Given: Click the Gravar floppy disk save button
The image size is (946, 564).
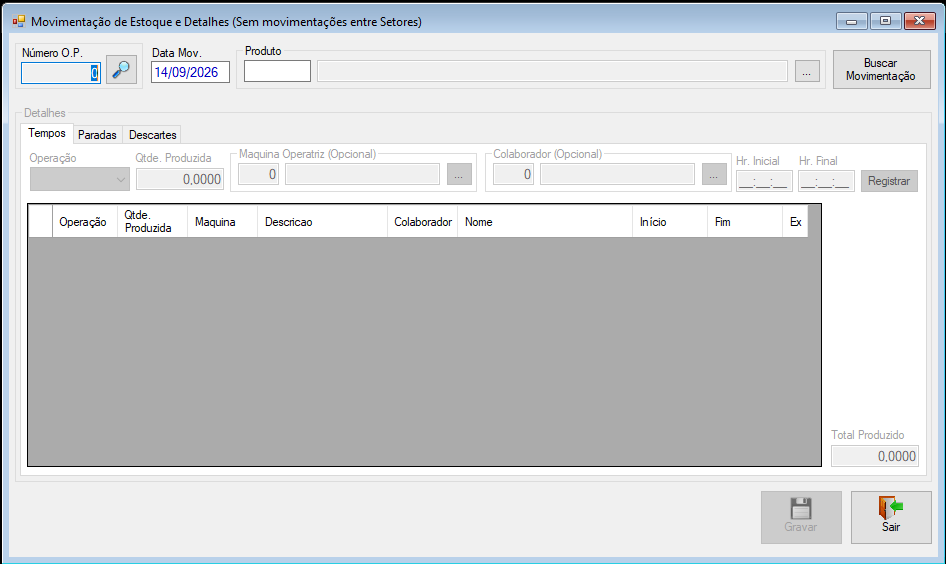Looking at the screenshot, I should [x=801, y=517].
